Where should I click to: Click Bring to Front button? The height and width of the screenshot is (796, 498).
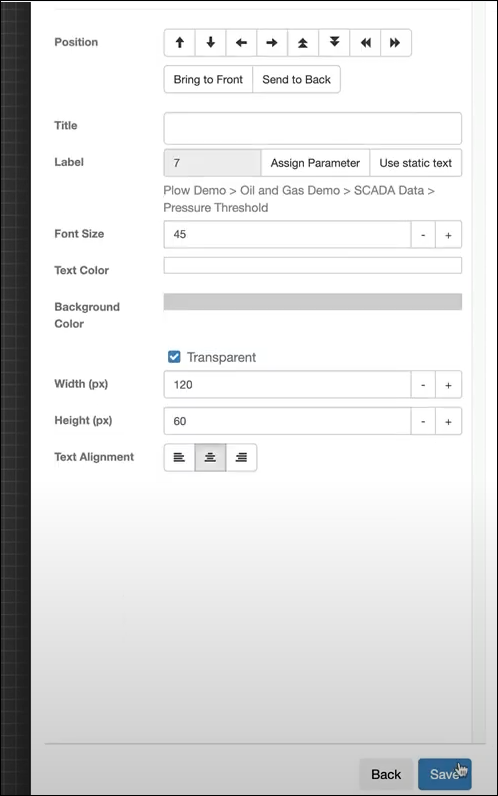[208, 80]
